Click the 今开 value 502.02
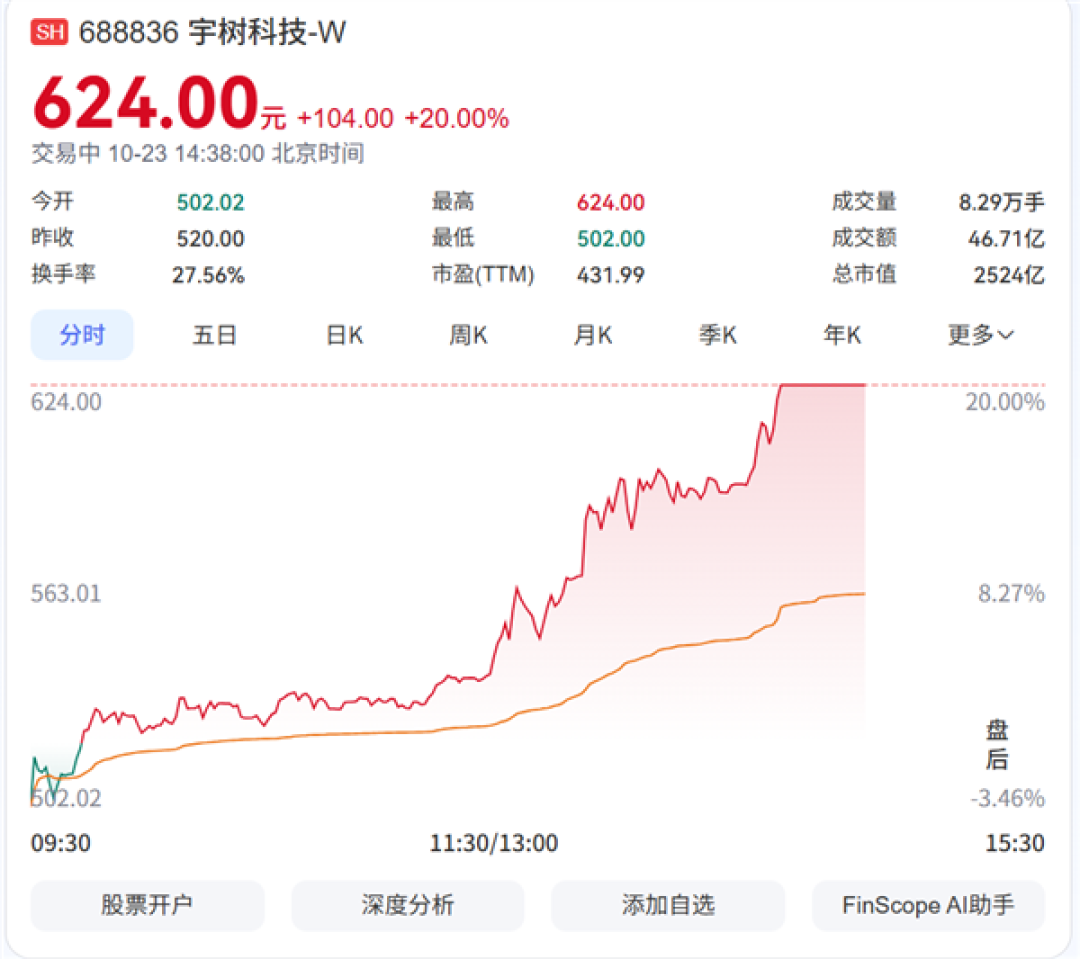Screen dimensions: 1080x959 (211, 203)
